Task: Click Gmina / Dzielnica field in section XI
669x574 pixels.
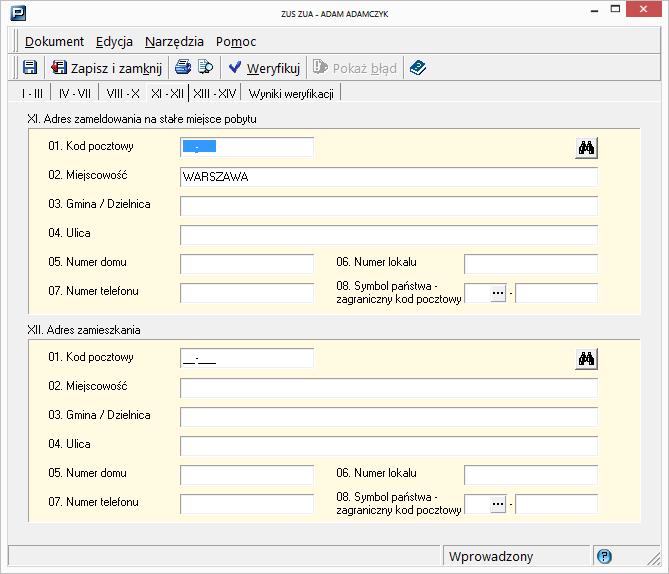Action: point(389,206)
